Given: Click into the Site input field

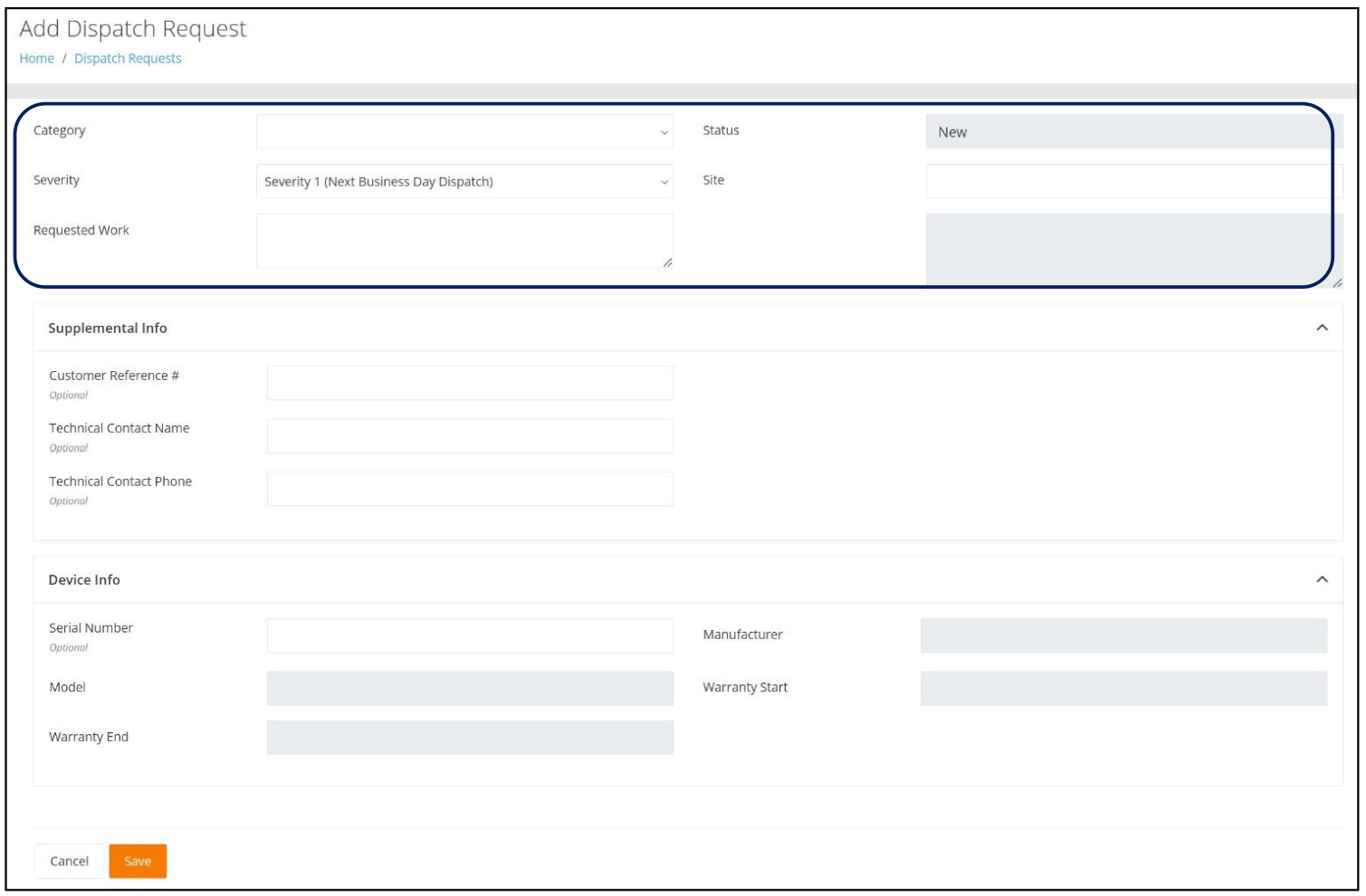Looking at the screenshot, I should click(x=1134, y=181).
